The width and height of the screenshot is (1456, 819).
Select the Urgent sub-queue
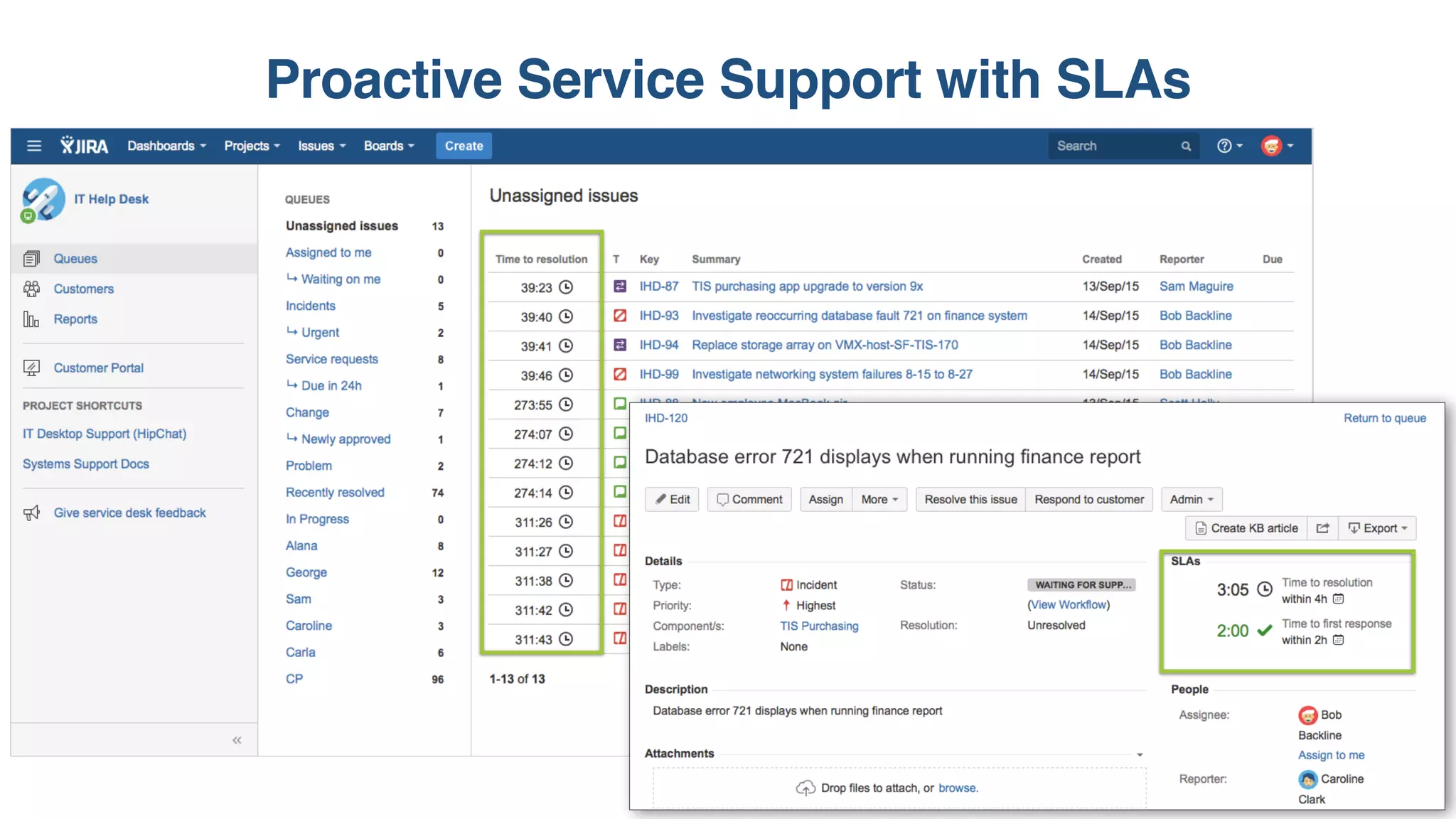320,332
